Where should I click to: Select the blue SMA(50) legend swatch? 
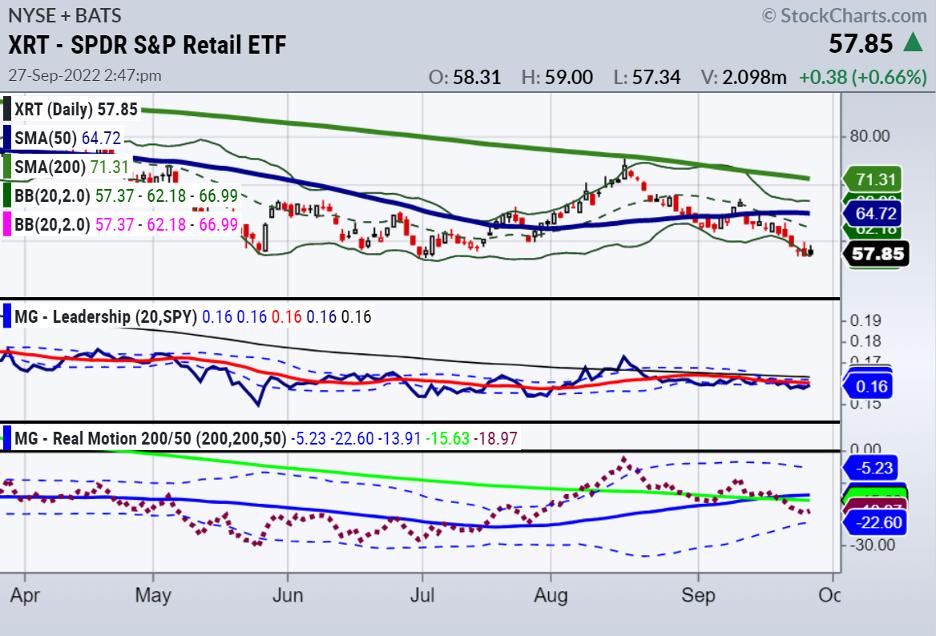click(x=7, y=138)
